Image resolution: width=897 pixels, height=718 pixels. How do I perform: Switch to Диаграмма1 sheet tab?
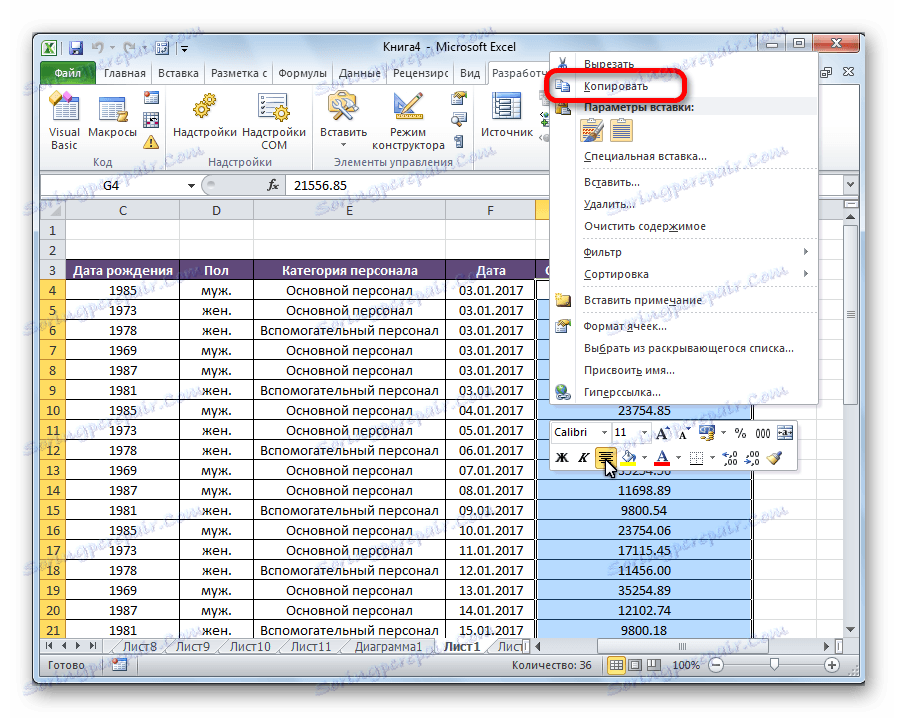[388, 646]
